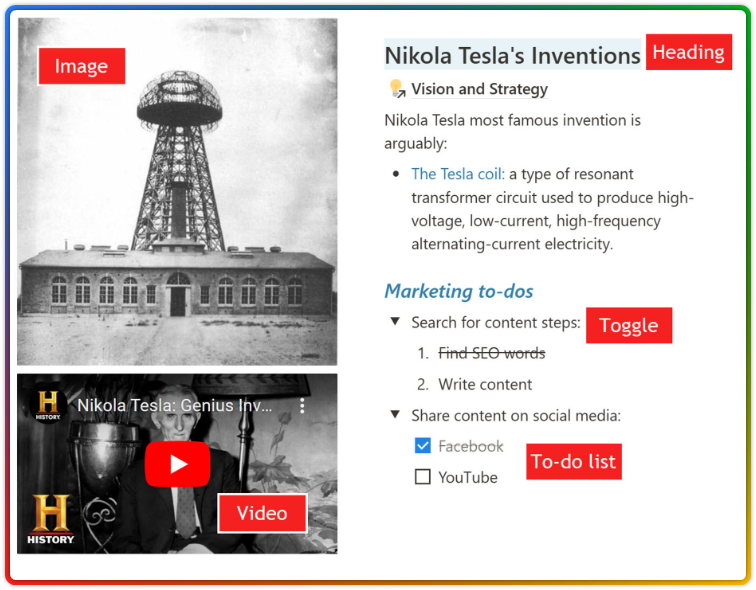Image resolution: width=756 pixels, height=590 pixels.
Task: Click the red Heading annotation label
Action: (x=688, y=52)
